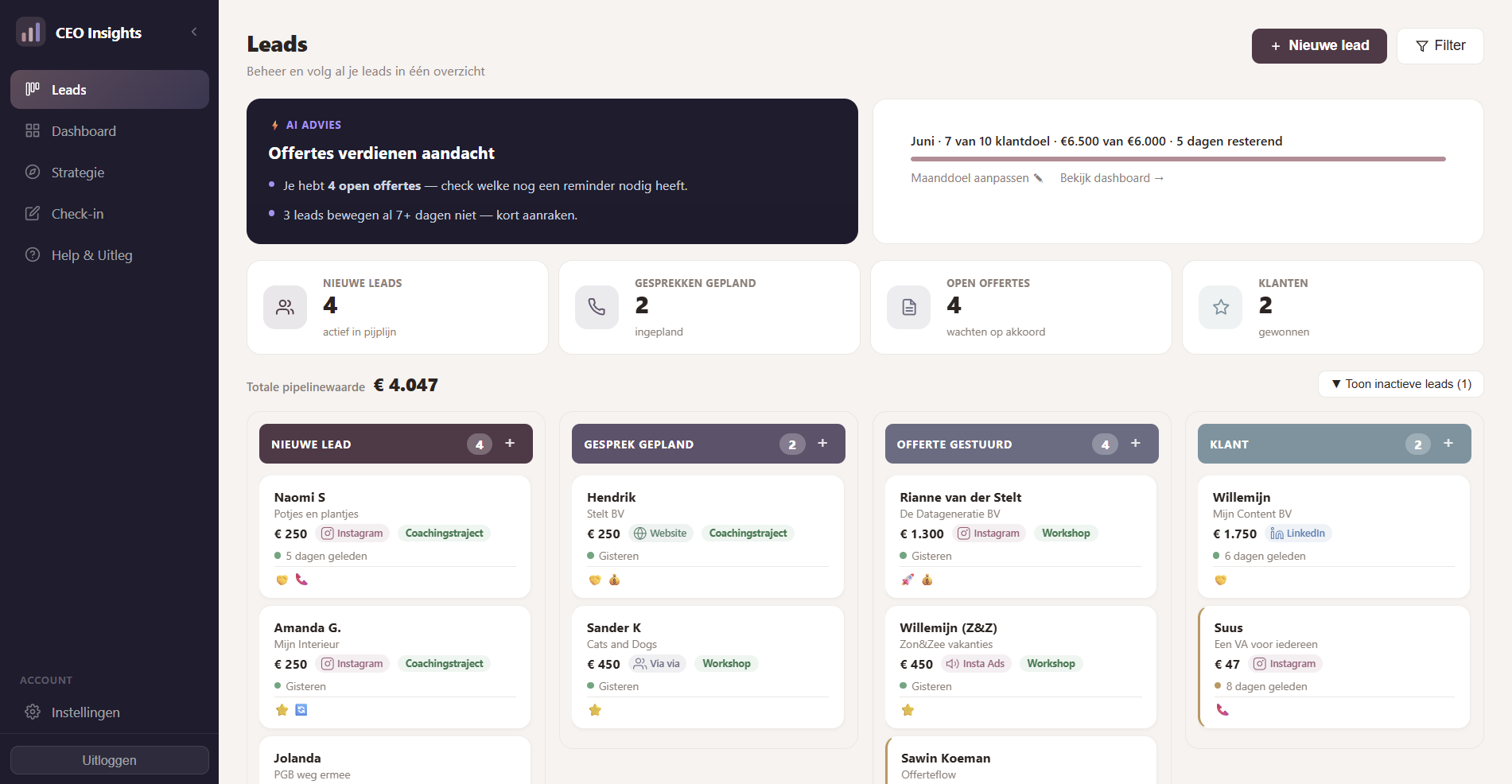Click the handshake emoji on Naomi S card
The height and width of the screenshot is (784, 1512).
point(282,580)
